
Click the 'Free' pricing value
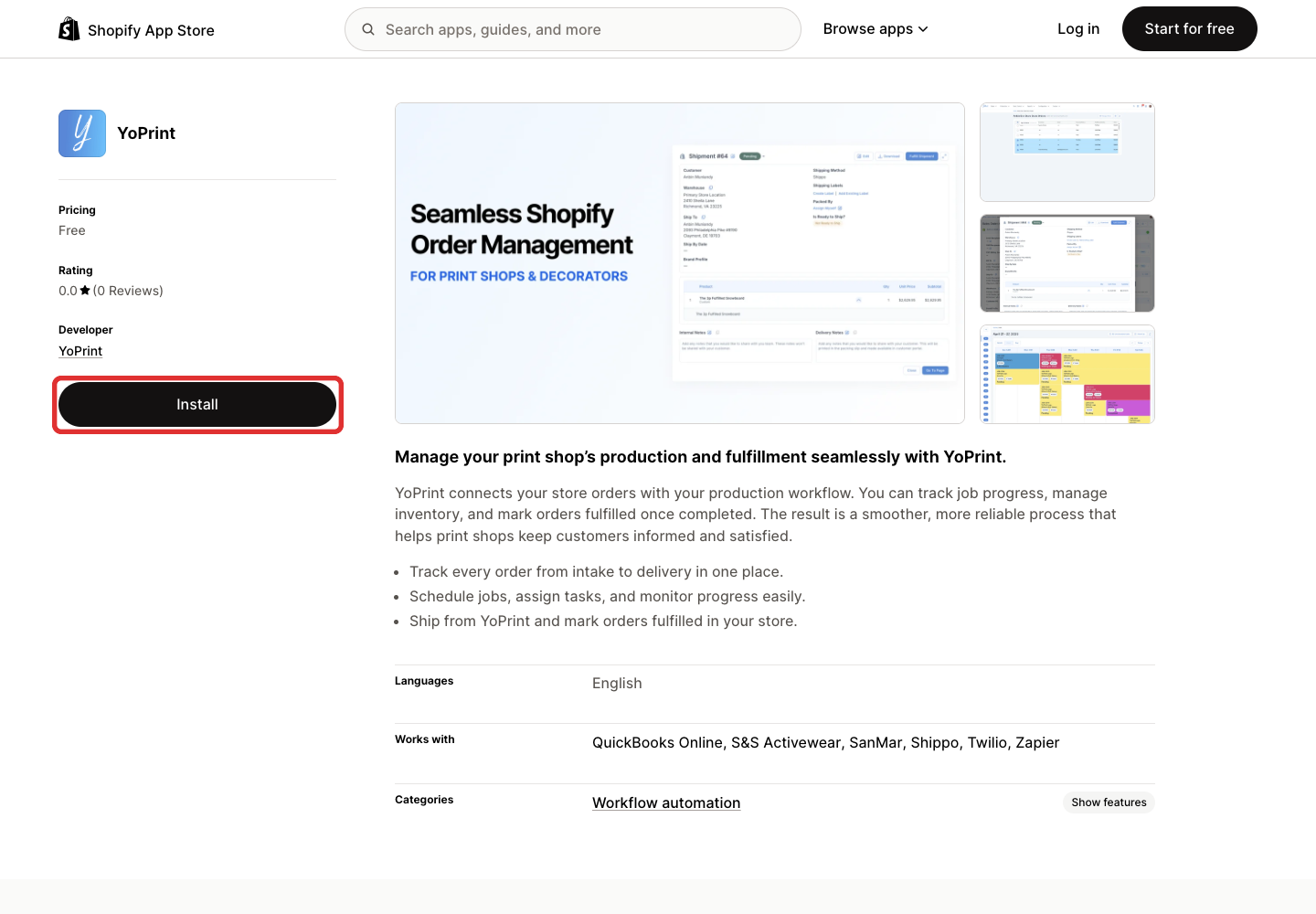[x=72, y=230]
